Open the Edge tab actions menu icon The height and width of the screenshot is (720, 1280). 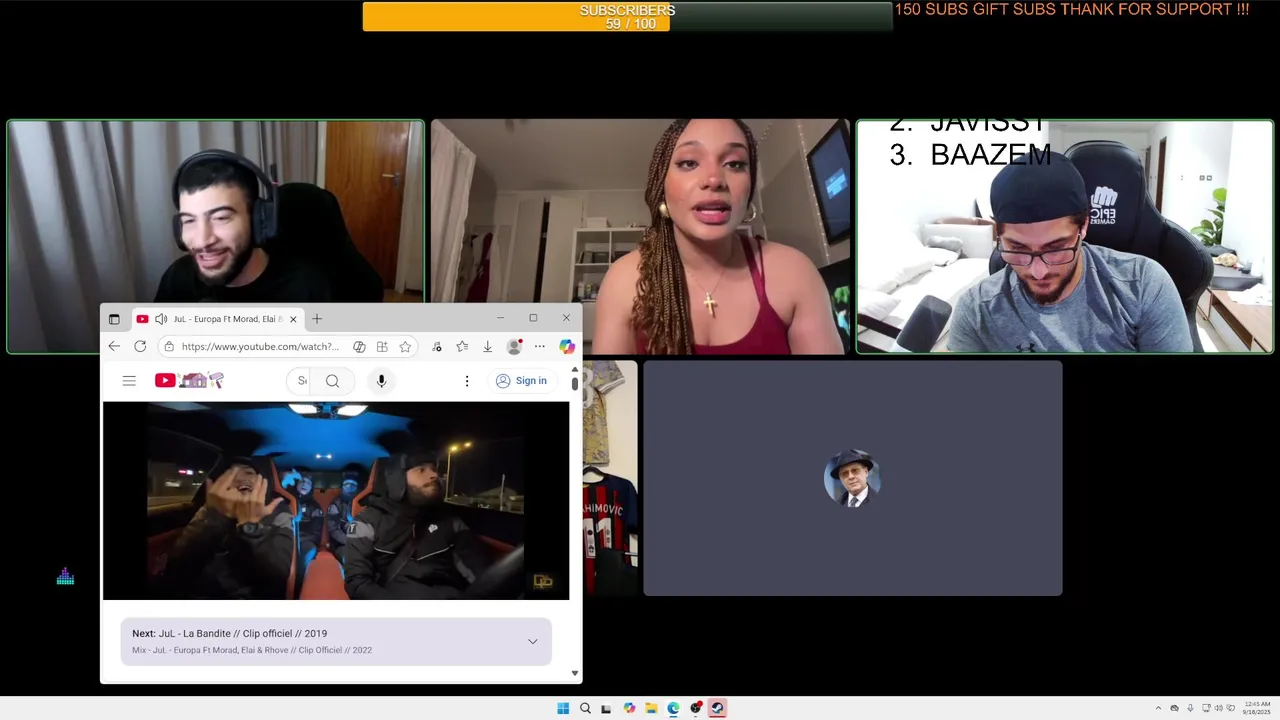114,319
